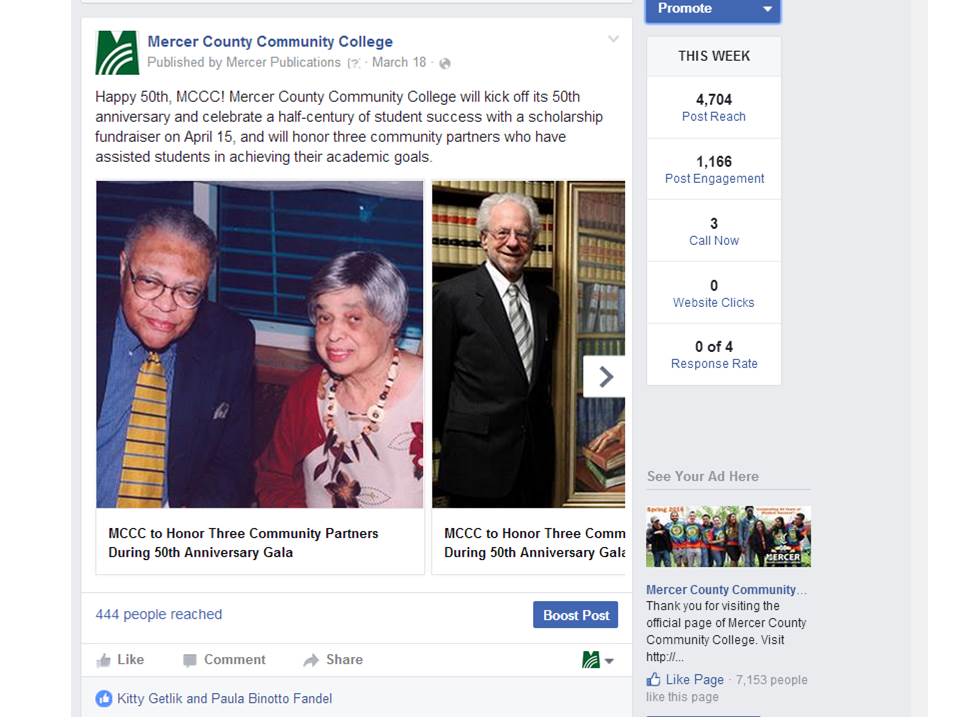Expand the Promote button dropdown arrow
Viewport: 960px width, 720px height.
coord(767,9)
